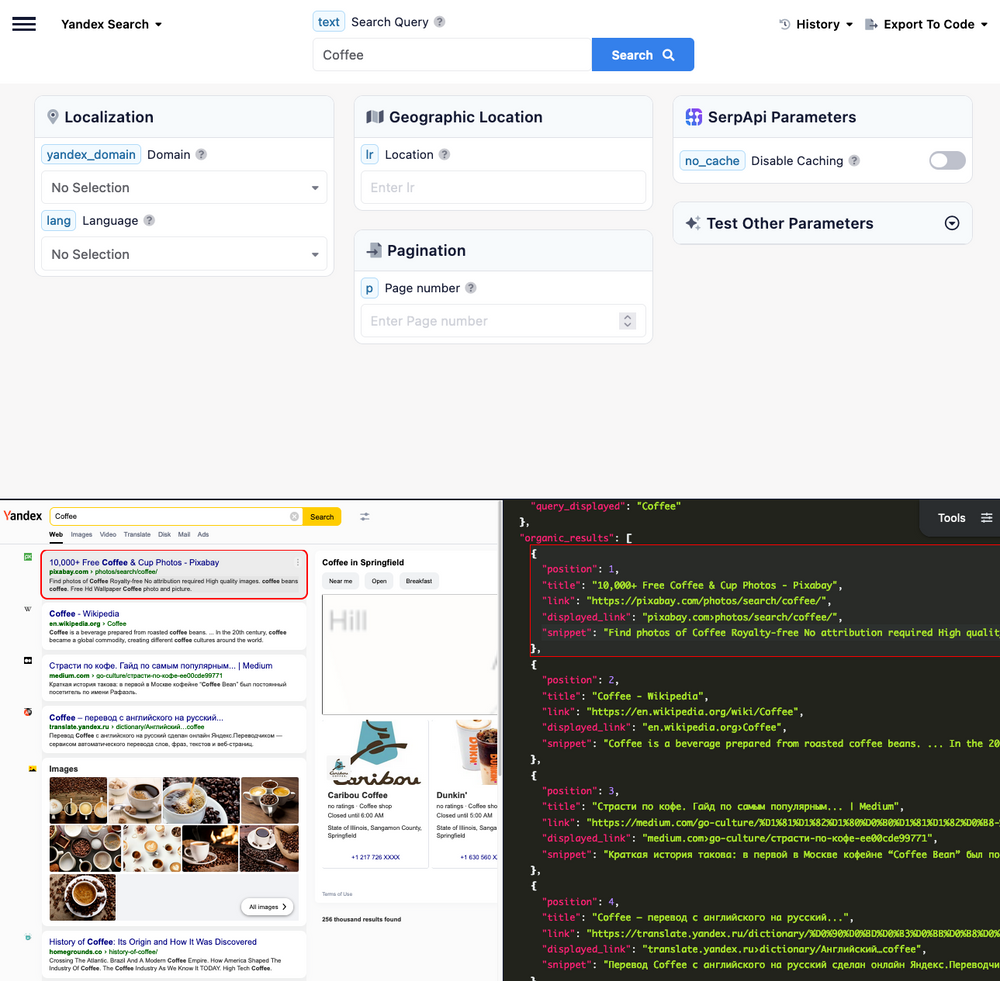Enable the Disable Caching switch

946,160
